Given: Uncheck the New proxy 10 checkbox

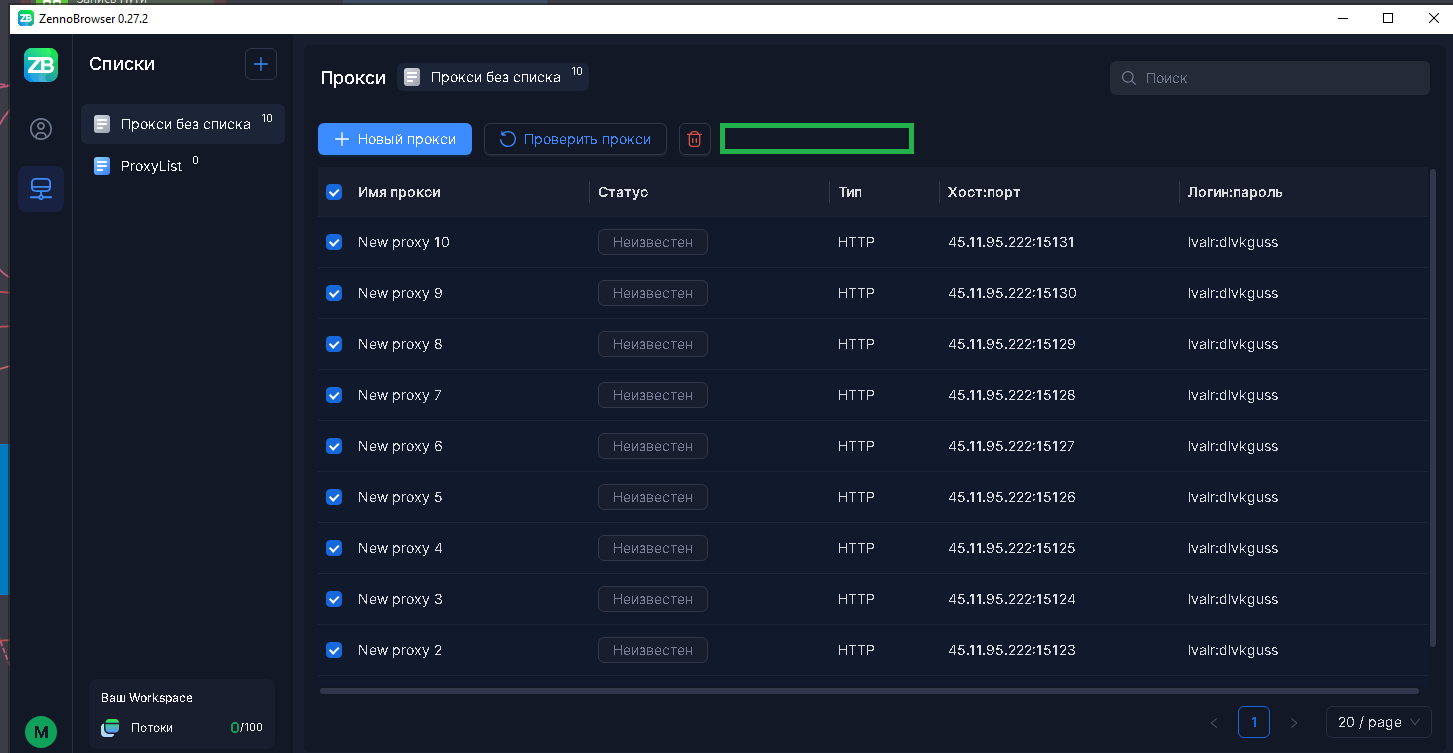Looking at the screenshot, I should coord(334,242).
